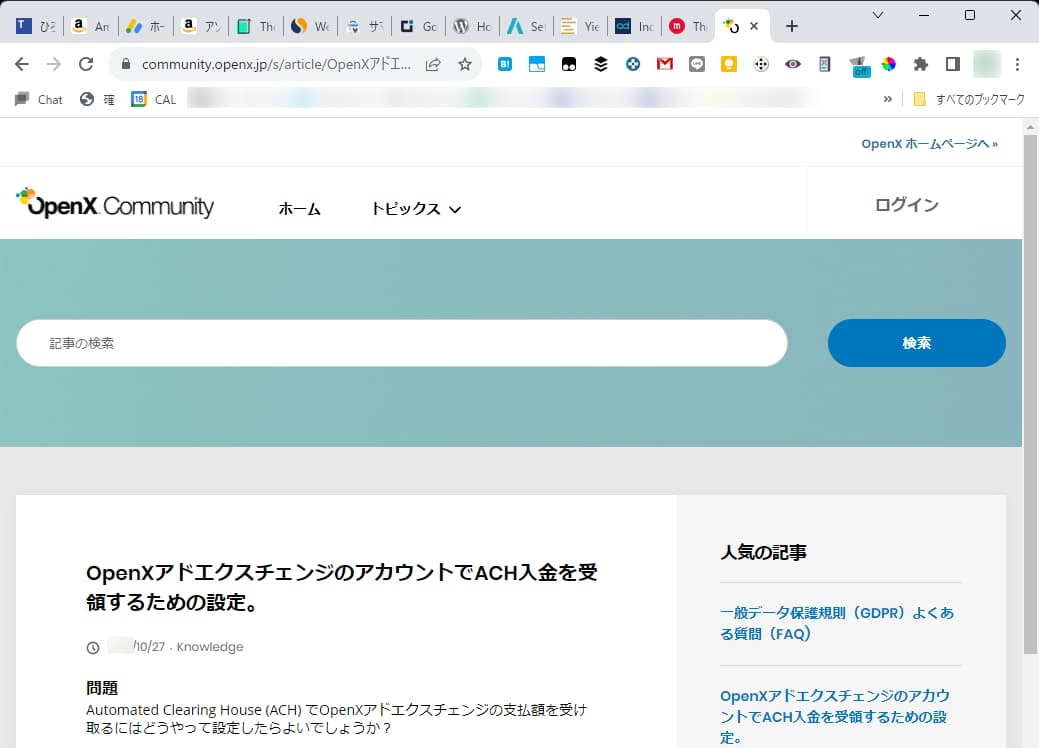Click the blue 検索 search button
This screenshot has width=1039, height=748.
point(916,343)
